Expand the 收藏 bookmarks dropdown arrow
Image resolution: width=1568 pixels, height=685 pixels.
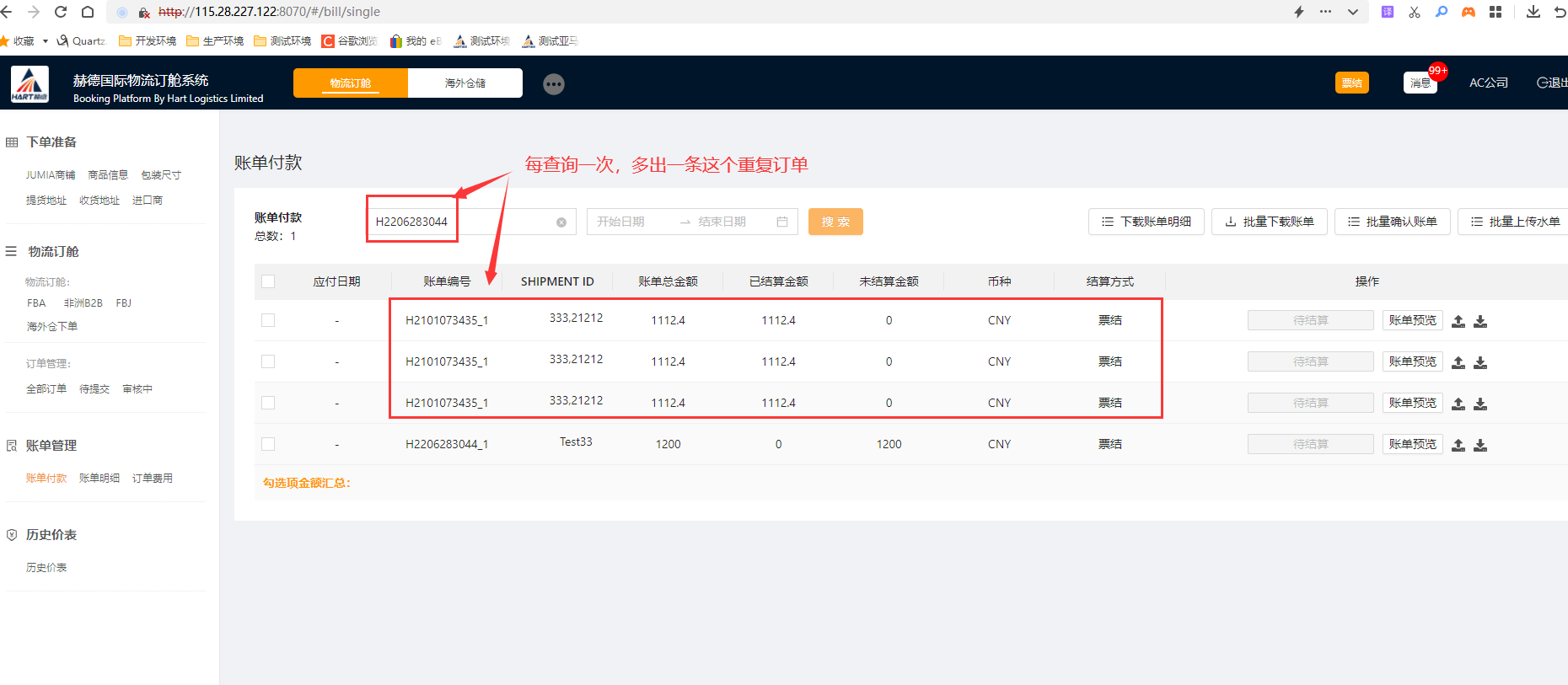46,41
